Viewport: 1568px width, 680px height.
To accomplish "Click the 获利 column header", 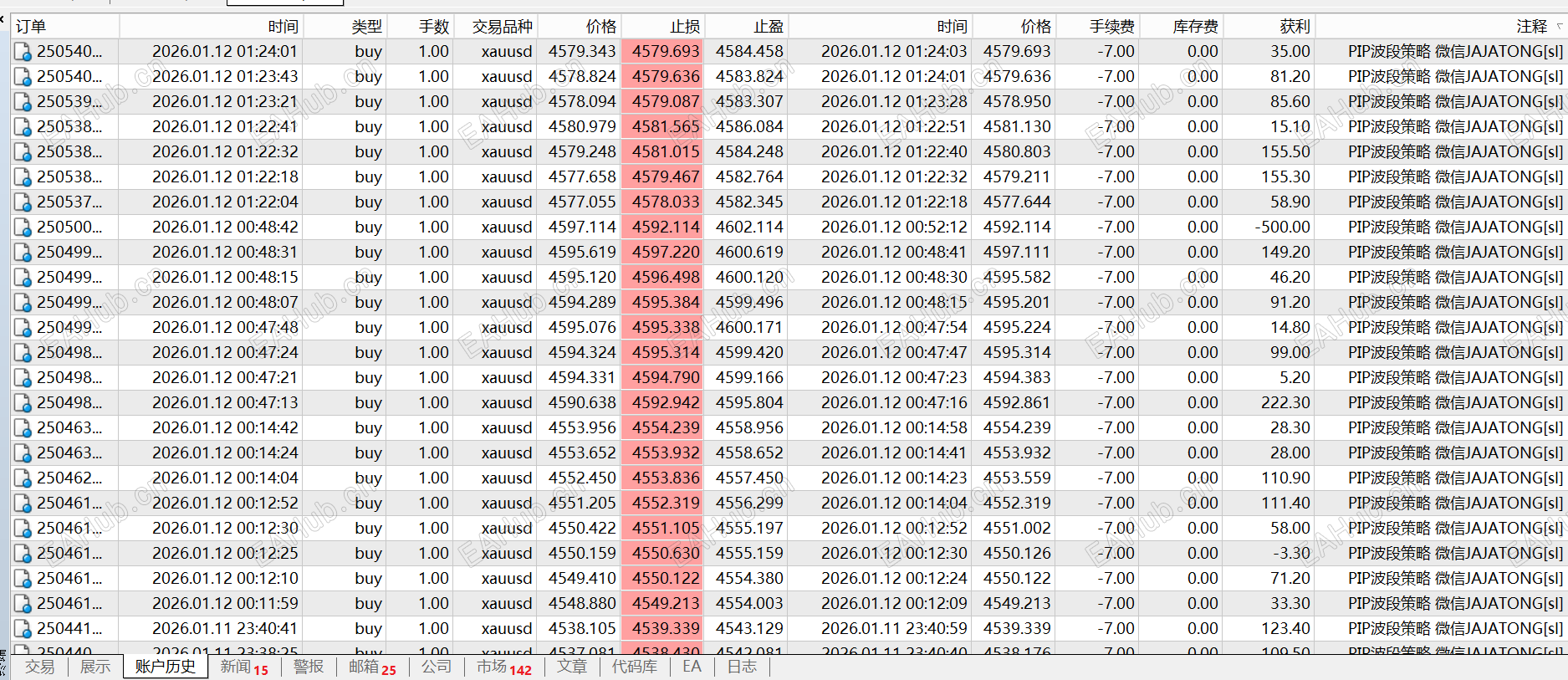I will (1269, 27).
